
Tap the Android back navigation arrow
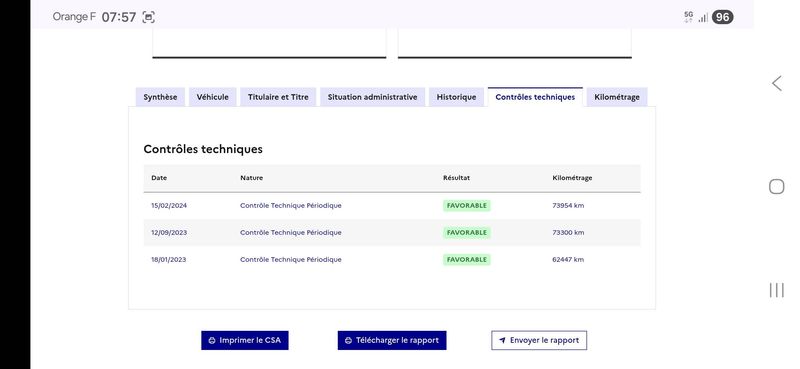pyautogui.click(x=777, y=83)
